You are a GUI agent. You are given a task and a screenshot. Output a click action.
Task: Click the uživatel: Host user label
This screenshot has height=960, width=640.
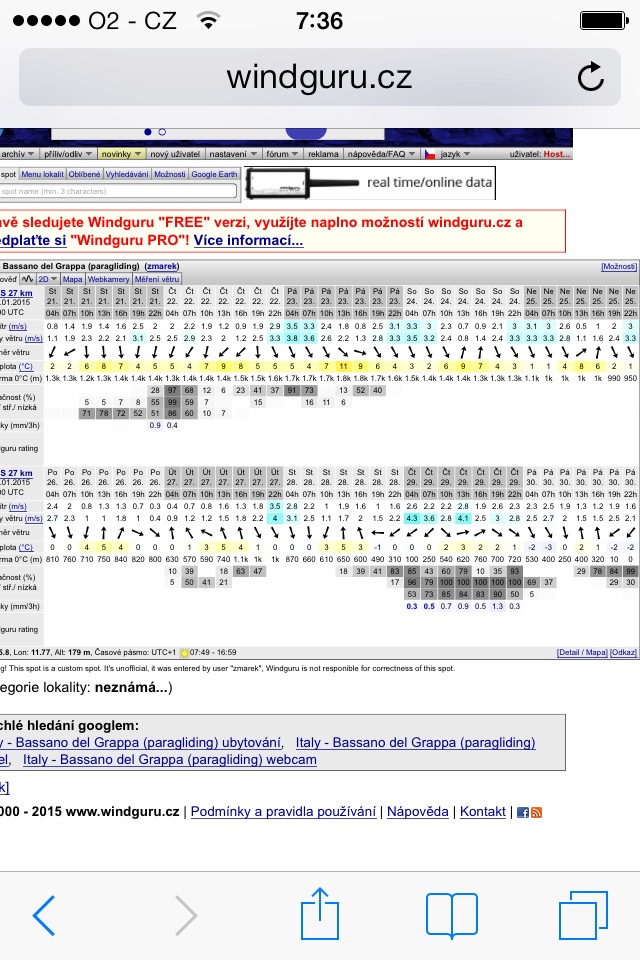coord(540,154)
